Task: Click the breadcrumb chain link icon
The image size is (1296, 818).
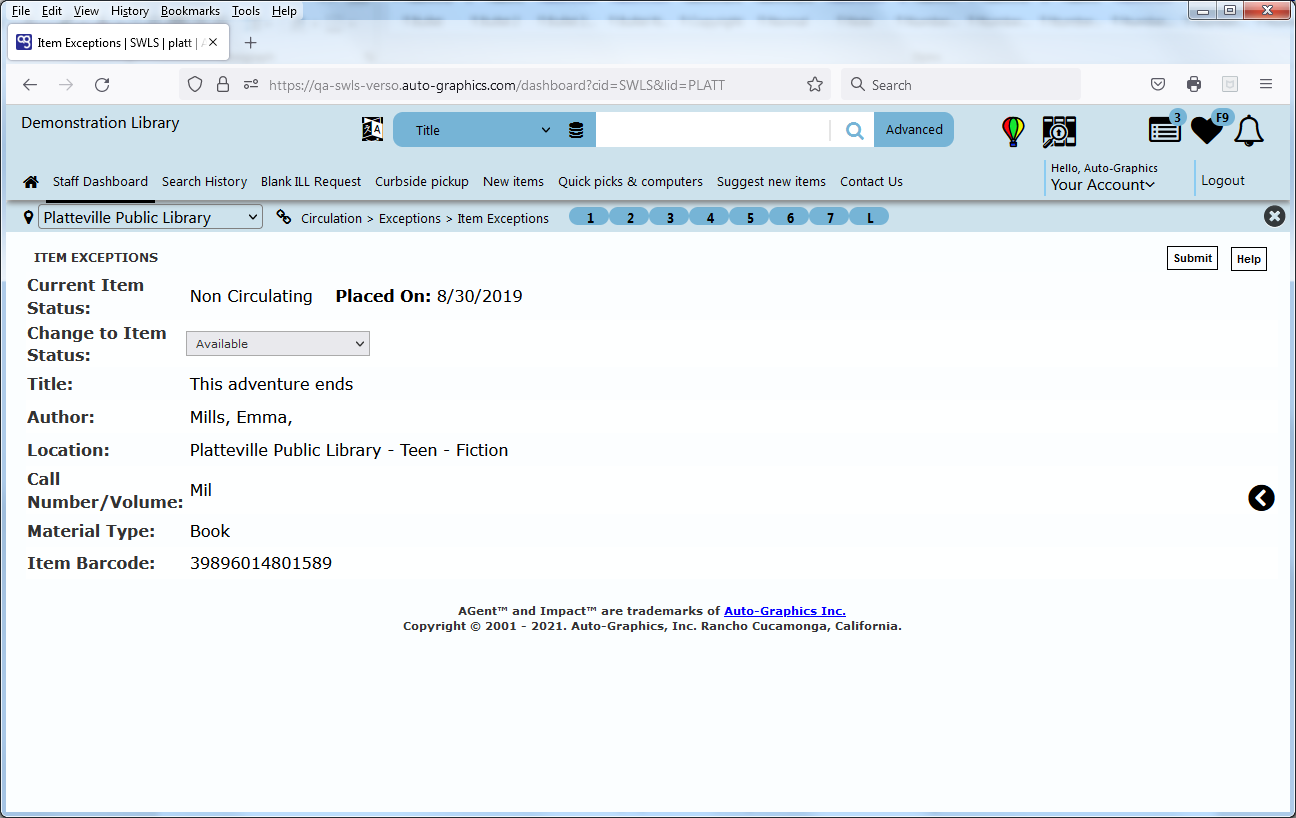Action: (284, 217)
